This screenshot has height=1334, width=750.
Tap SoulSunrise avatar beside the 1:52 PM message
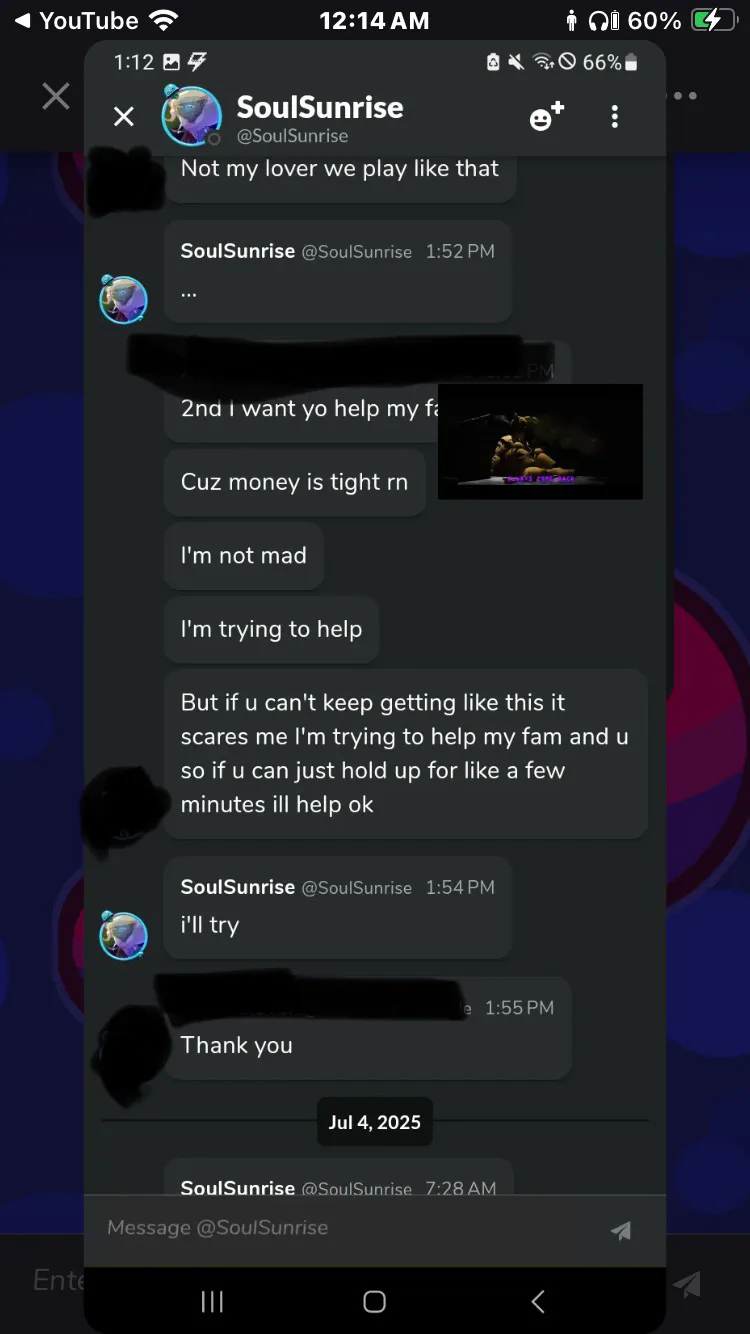(x=123, y=299)
